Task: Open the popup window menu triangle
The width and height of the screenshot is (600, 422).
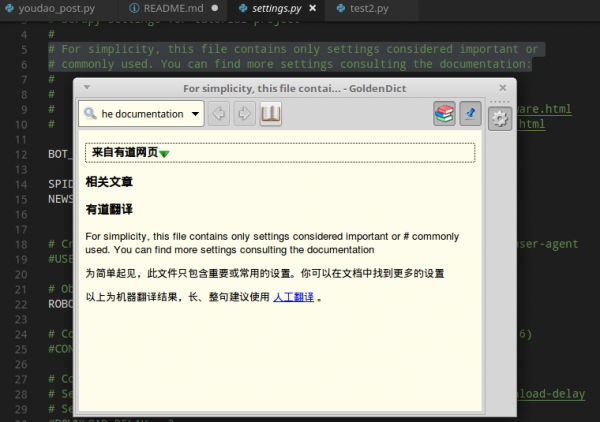Action: pyautogui.click(x=87, y=87)
